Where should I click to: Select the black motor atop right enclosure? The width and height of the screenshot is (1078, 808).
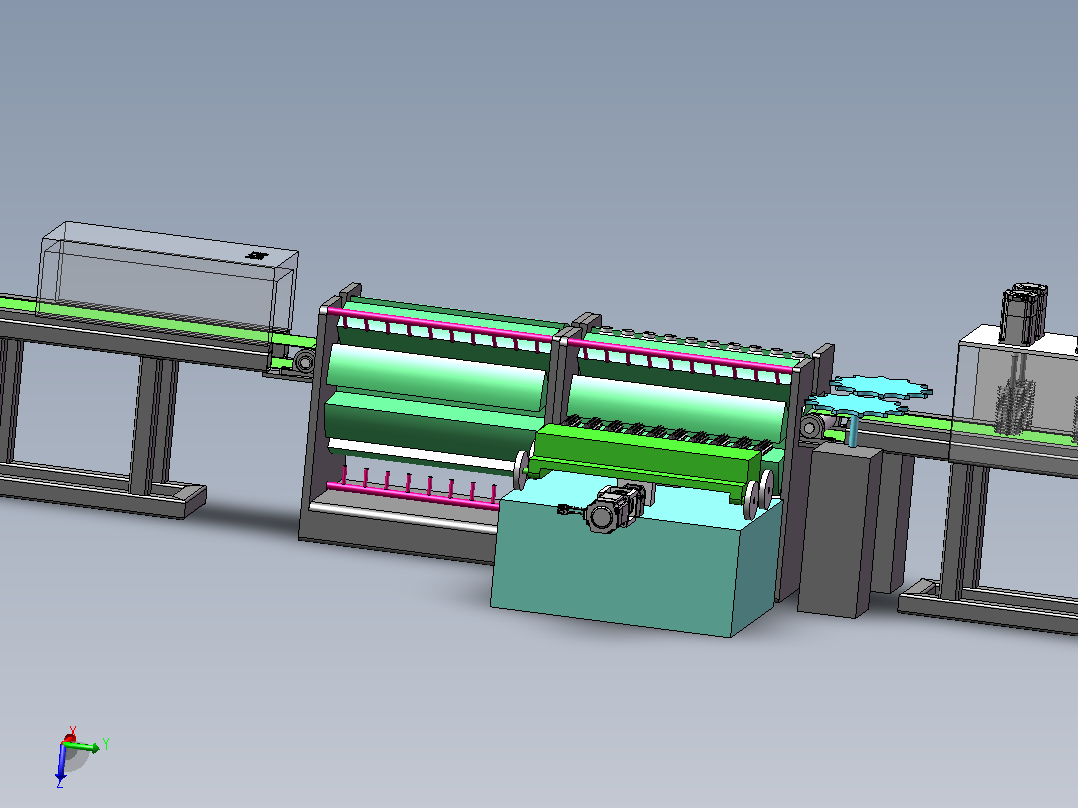[x=1024, y=313]
